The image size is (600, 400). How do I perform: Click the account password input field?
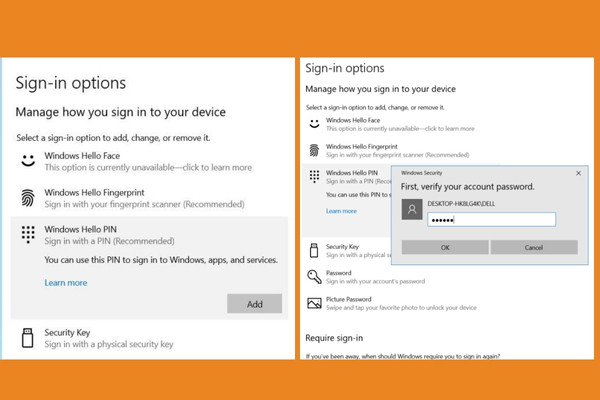[491, 220]
